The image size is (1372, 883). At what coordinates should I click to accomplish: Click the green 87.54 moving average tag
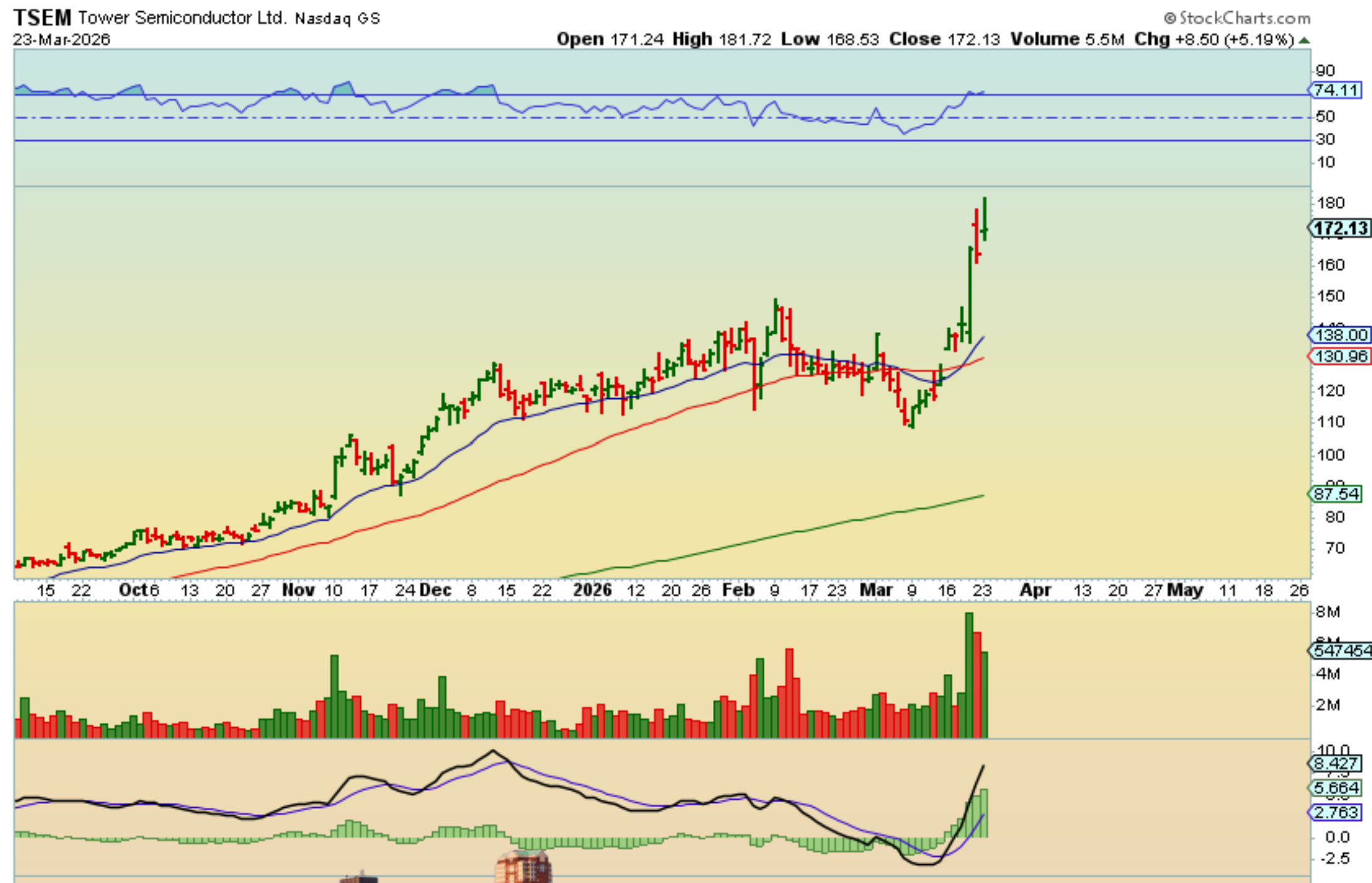point(1336,494)
